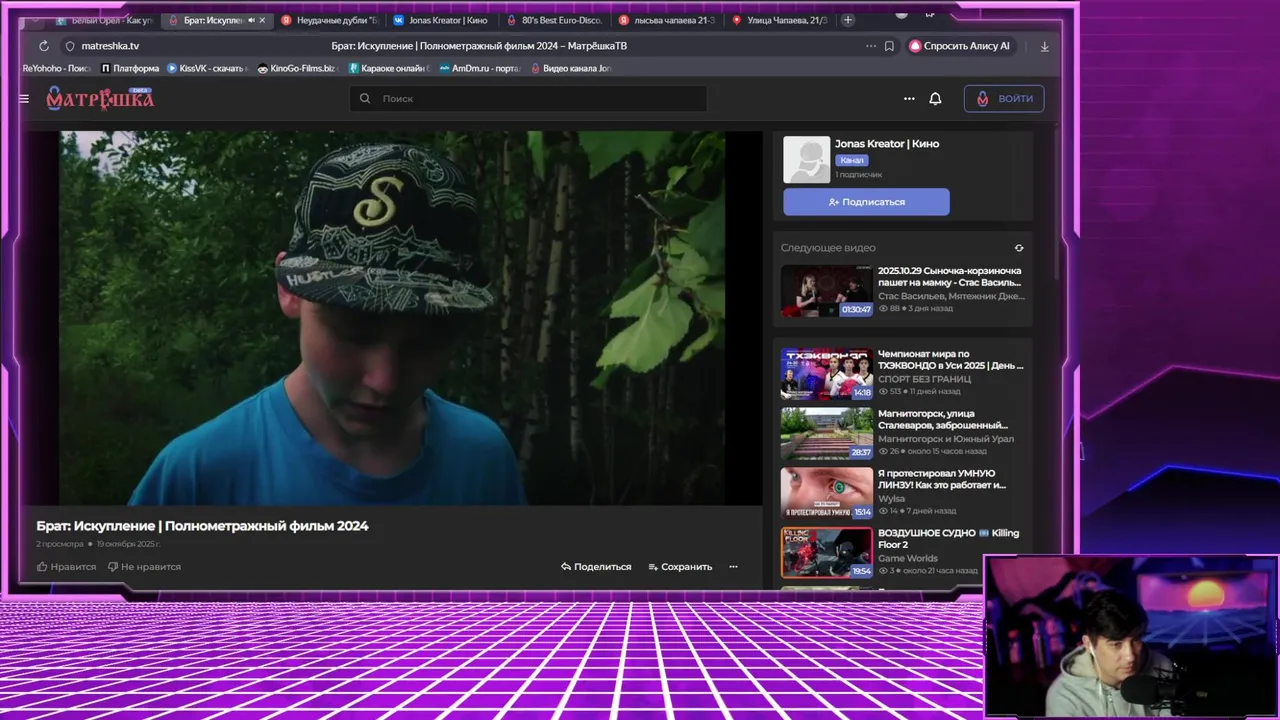The image size is (1280, 720).
Task: Open the СПОРТ БЕЗ ГРАНИЦ channel link
Action: (924, 379)
